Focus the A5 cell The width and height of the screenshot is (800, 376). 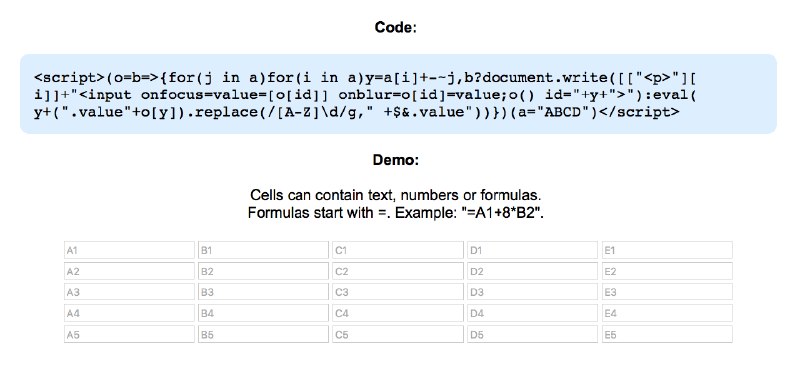click(x=129, y=335)
